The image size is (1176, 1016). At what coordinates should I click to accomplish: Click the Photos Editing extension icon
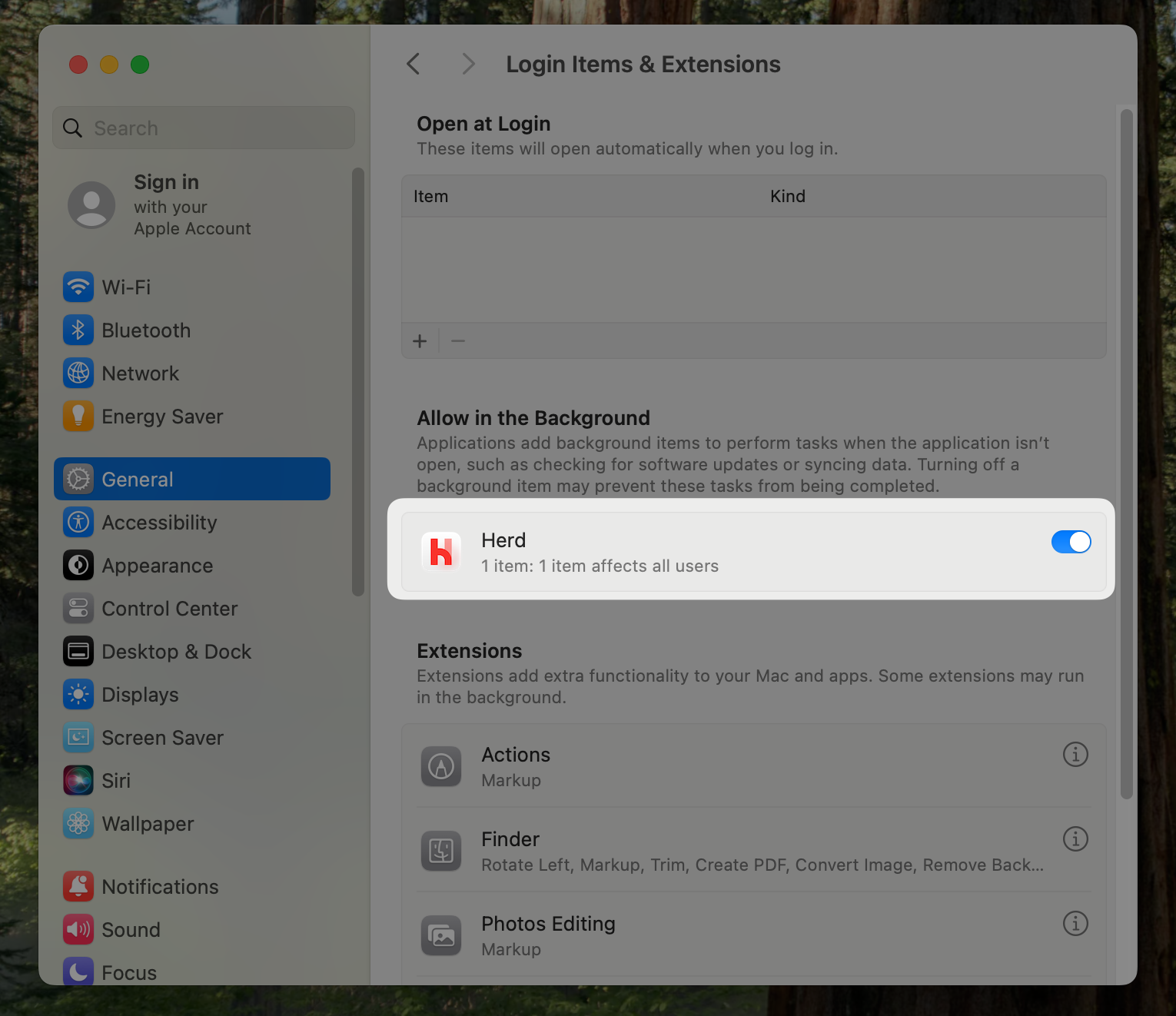coord(441,935)
